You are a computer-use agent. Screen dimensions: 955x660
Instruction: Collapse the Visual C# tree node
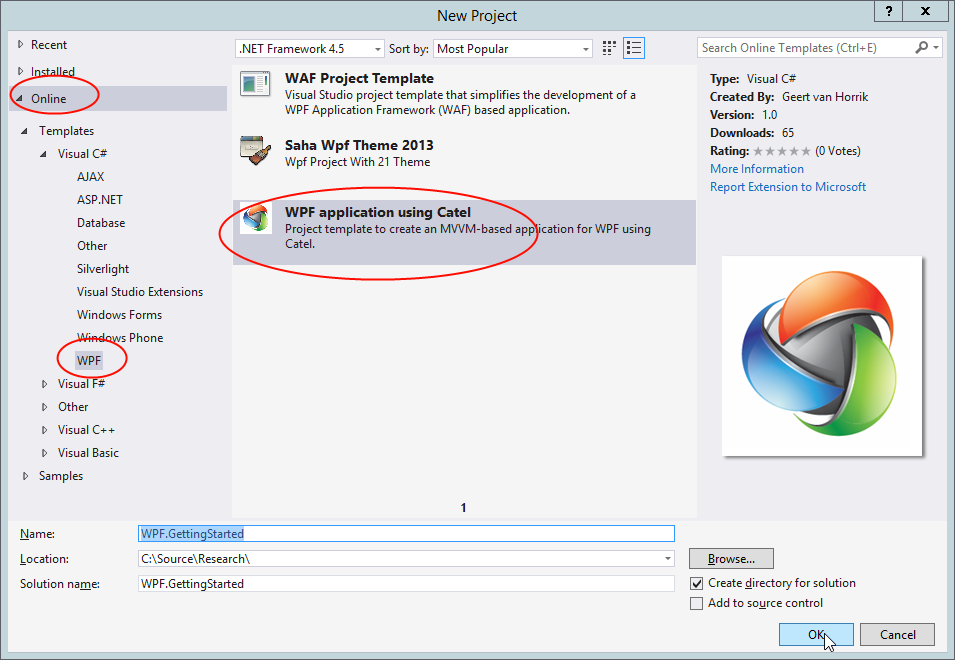43,154
